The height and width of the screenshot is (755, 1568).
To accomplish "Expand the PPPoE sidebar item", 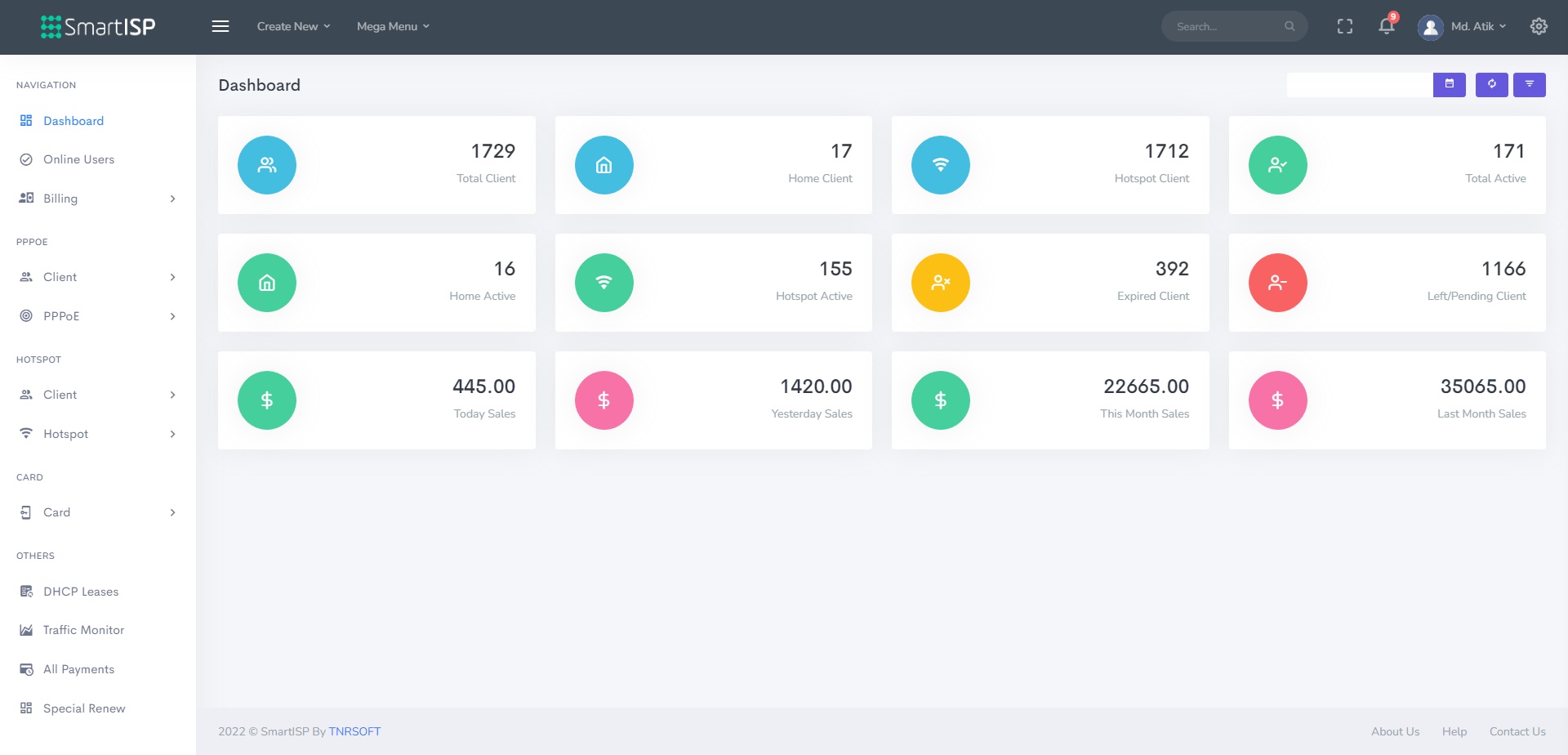I will tap(98, 316).
